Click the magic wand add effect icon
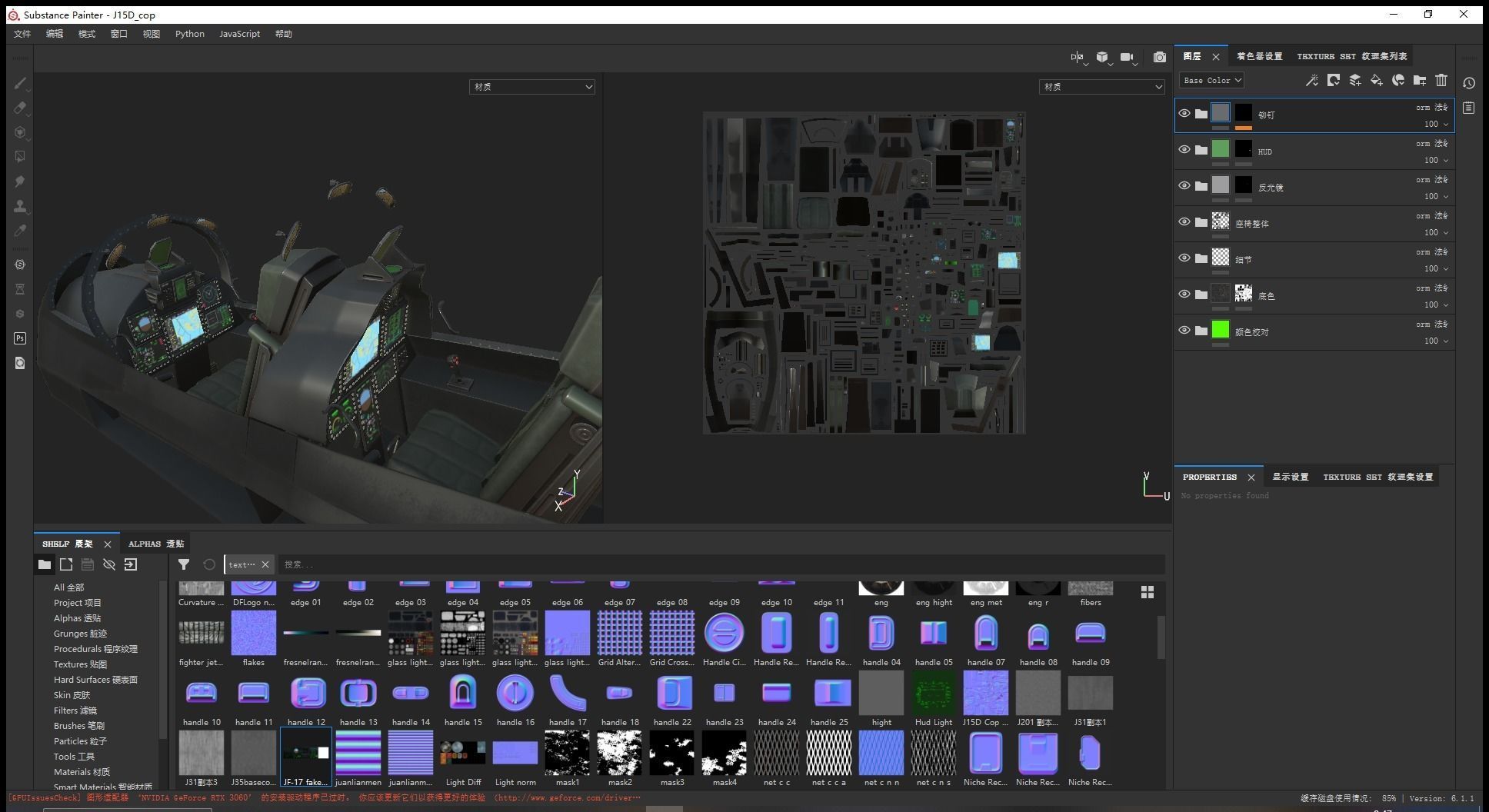The height and width of the screenshot is (812, 1489). coord(1312,80)
